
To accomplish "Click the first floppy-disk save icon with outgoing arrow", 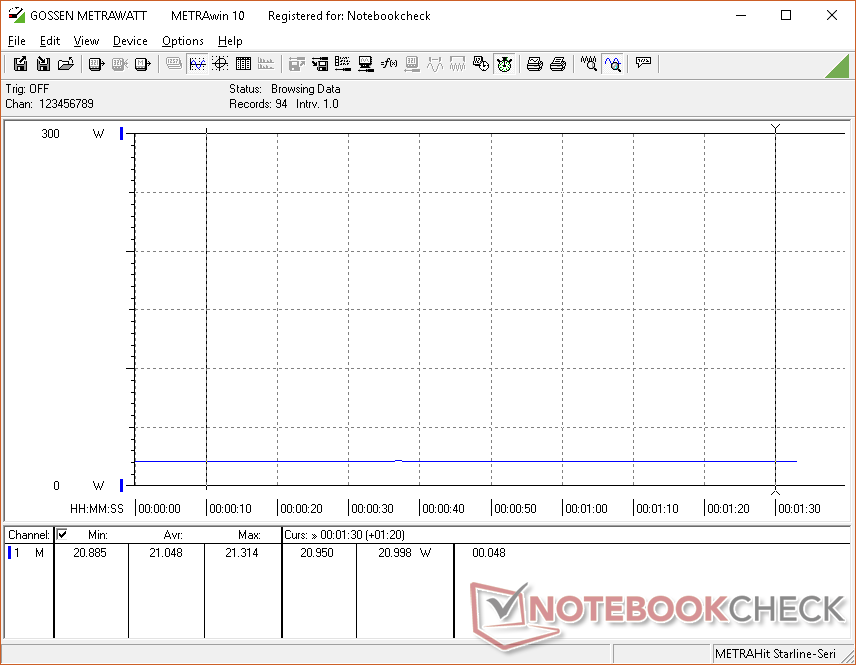I will tap(20, 64).
